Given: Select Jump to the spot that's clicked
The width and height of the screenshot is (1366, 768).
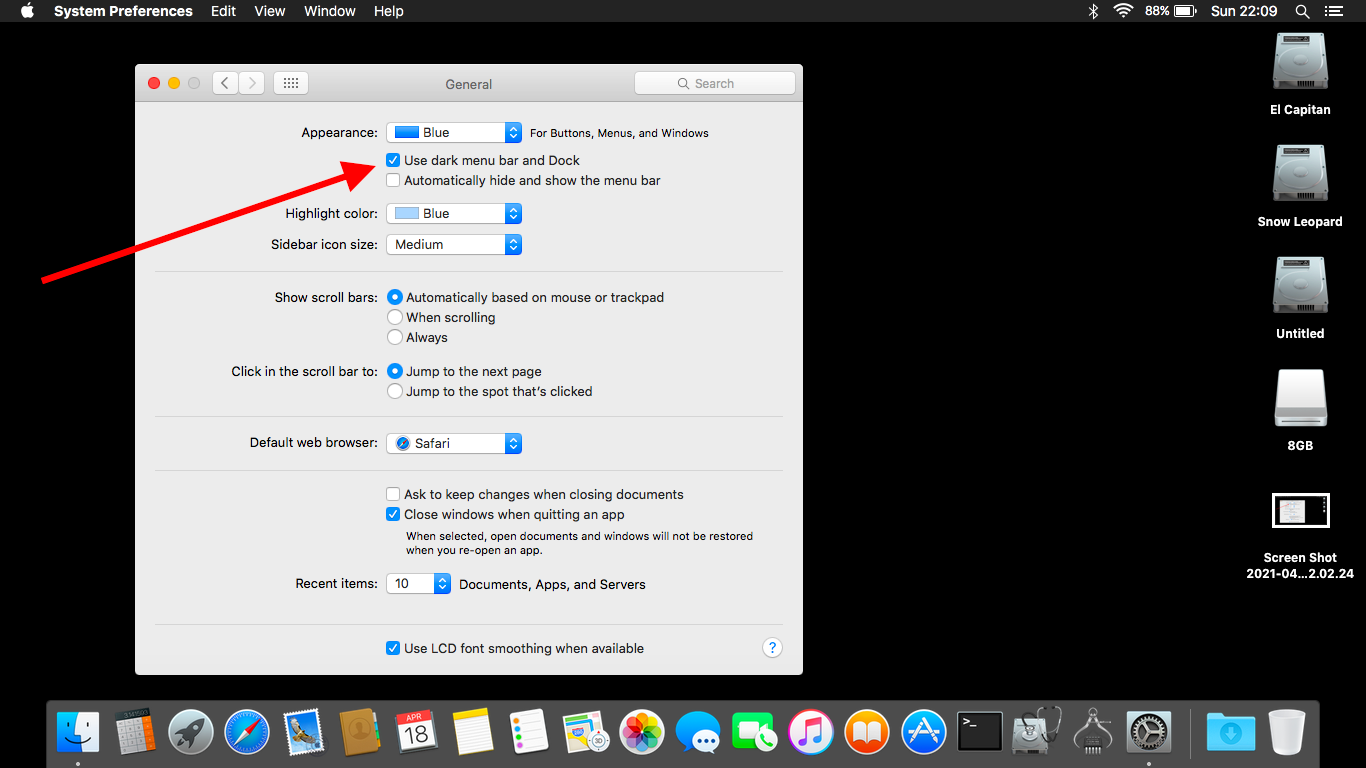Looking at the screenshot, I should point(395,391).
